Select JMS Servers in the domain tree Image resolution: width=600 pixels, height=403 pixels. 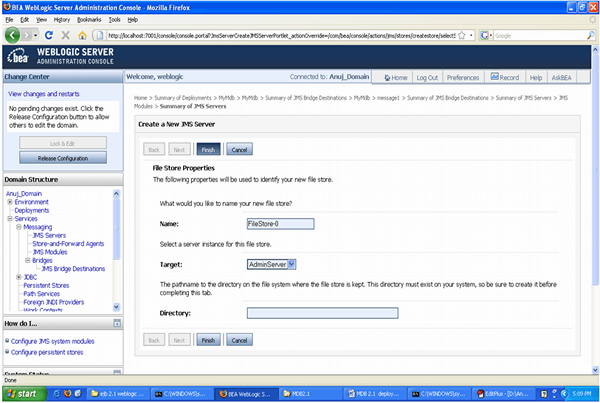click(x=51, y=235)
